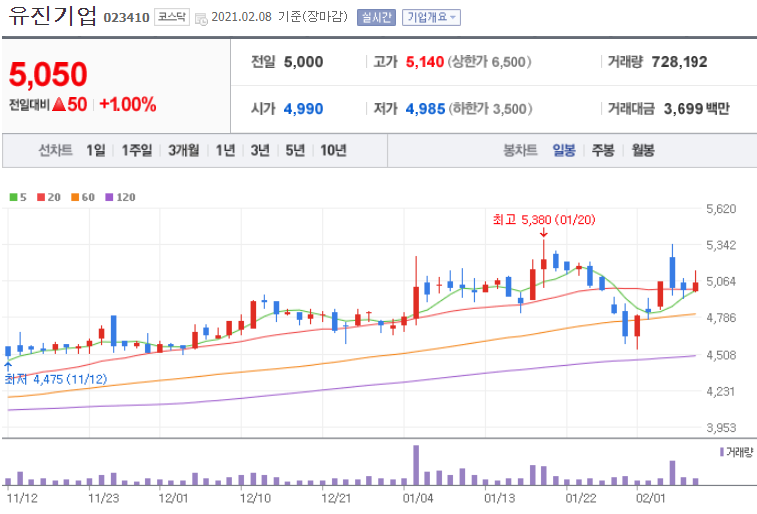Select the 1주일 line chart tab
The image size is (757, 514).
[x=137, y=151]
